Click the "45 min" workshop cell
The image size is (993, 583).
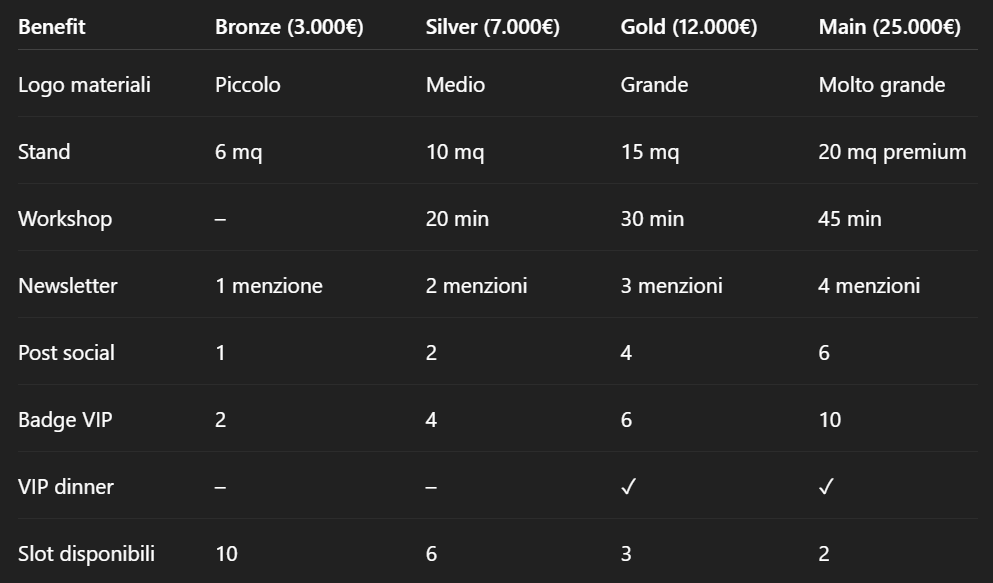[x=849, y=219]
